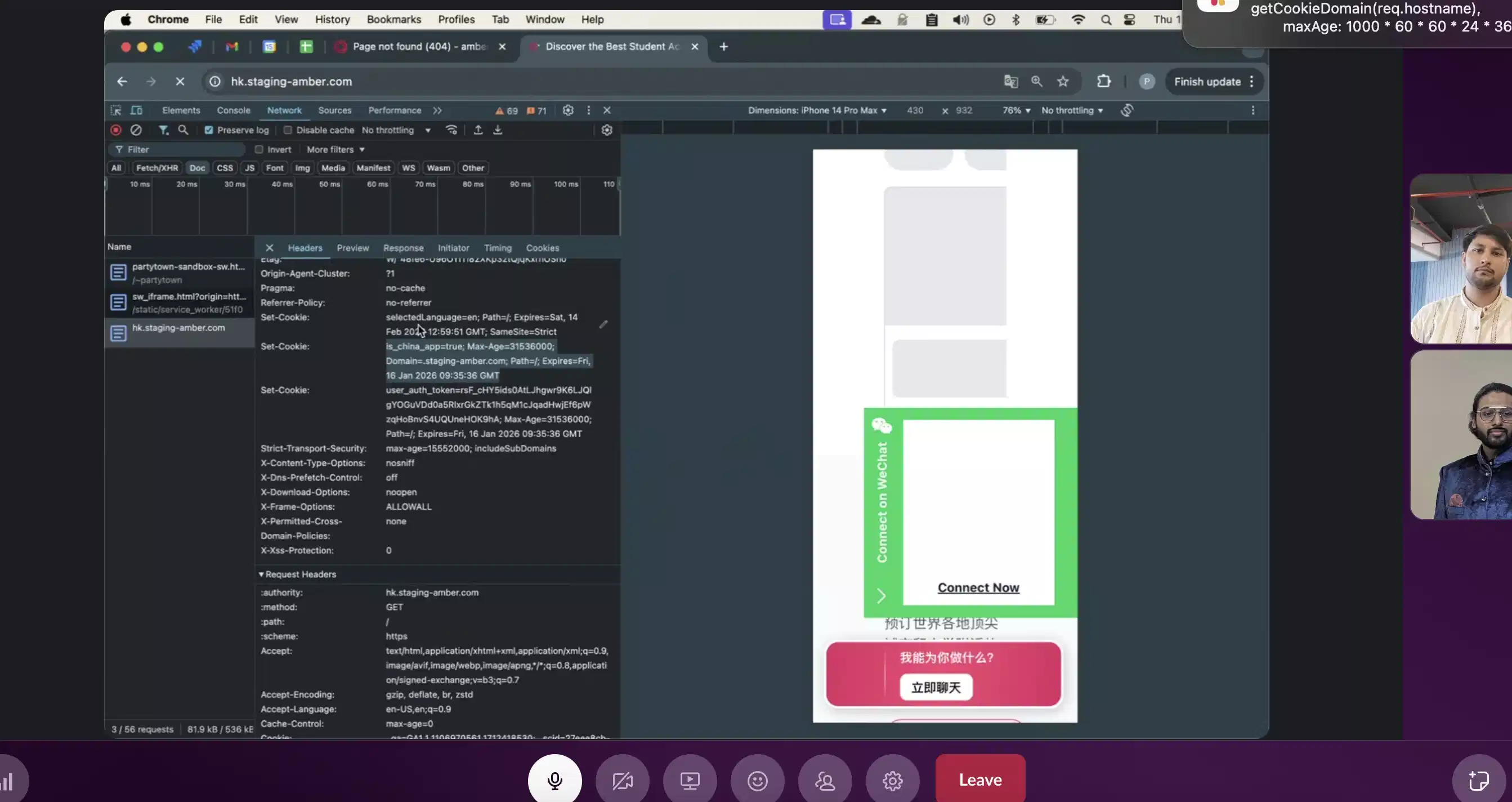Open device toolbar more options menu
The width and height of the screenshot is (1512, 802).
1252,110
